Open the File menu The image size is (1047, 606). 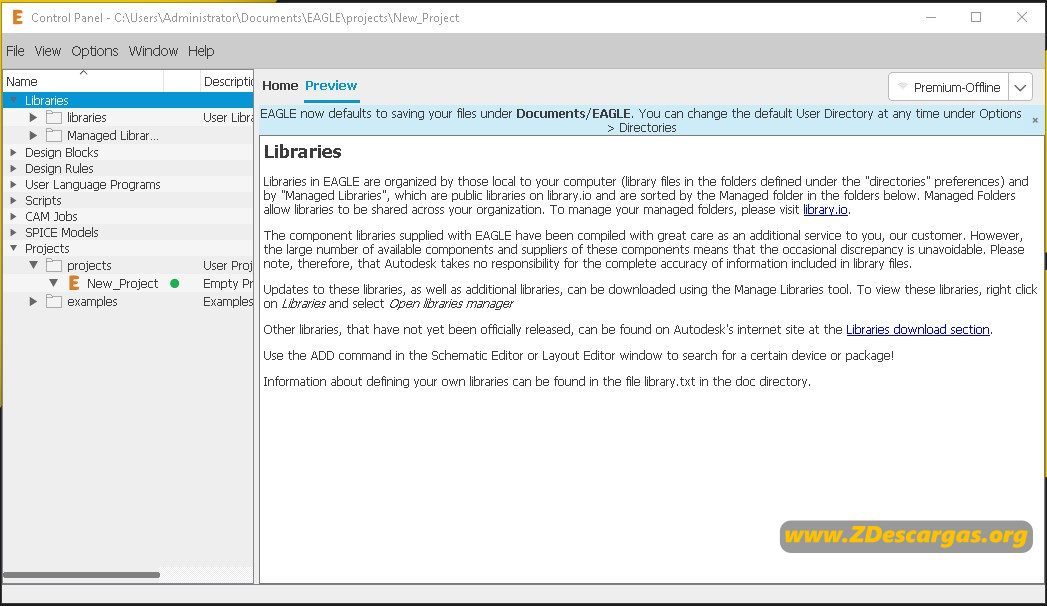coord(15,51)
